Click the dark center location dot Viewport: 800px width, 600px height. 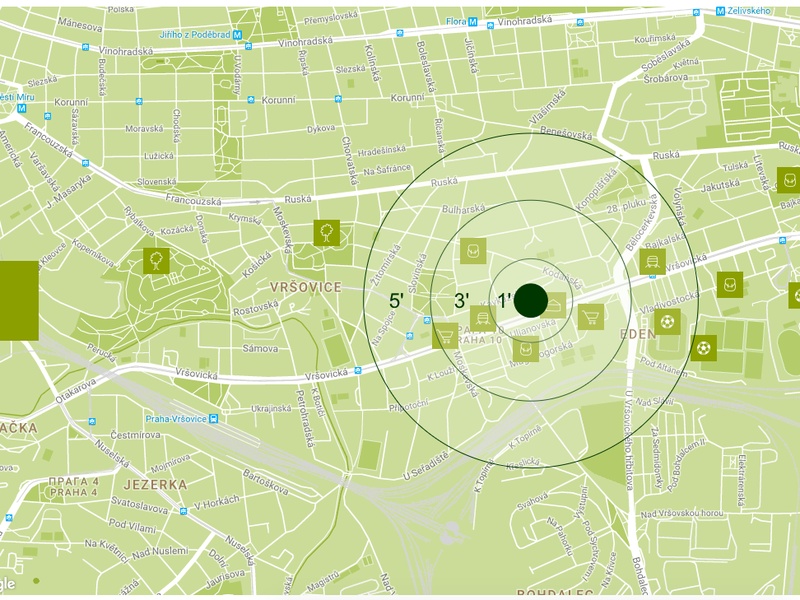(530, 299)
